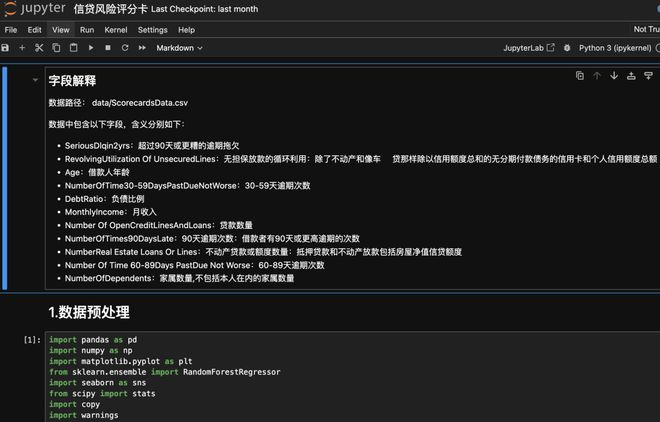660x422 pixels.
Task: Click the import warnings line
Action: click(84, 415)
